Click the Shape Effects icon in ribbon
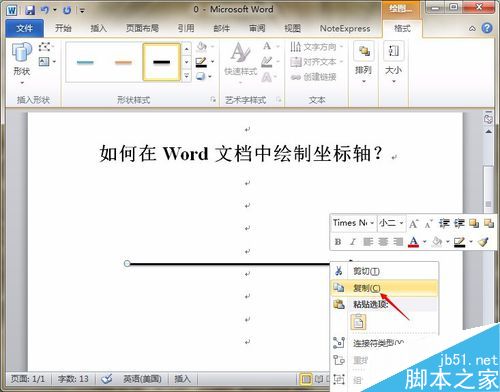 click(201, 77)
